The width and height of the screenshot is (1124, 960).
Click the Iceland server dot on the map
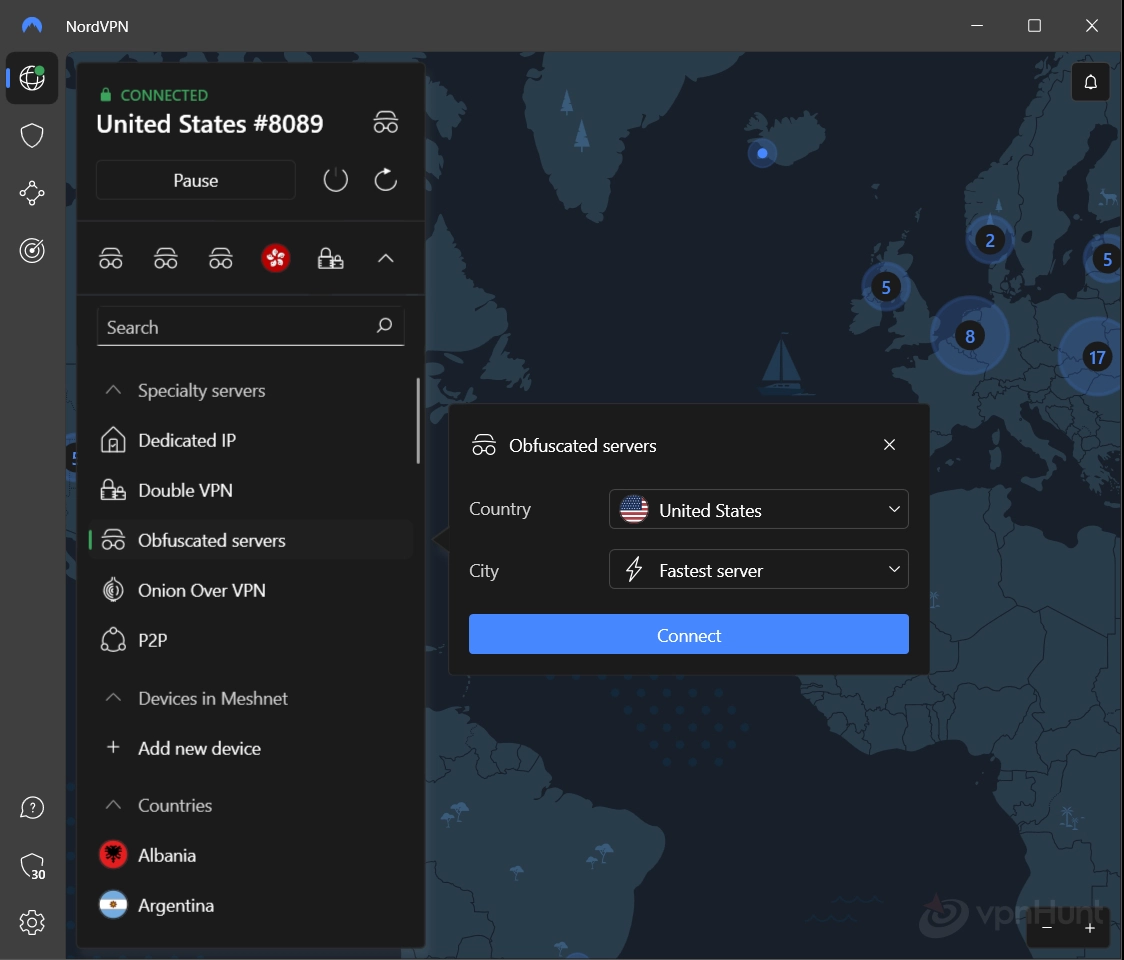point(762,153)
